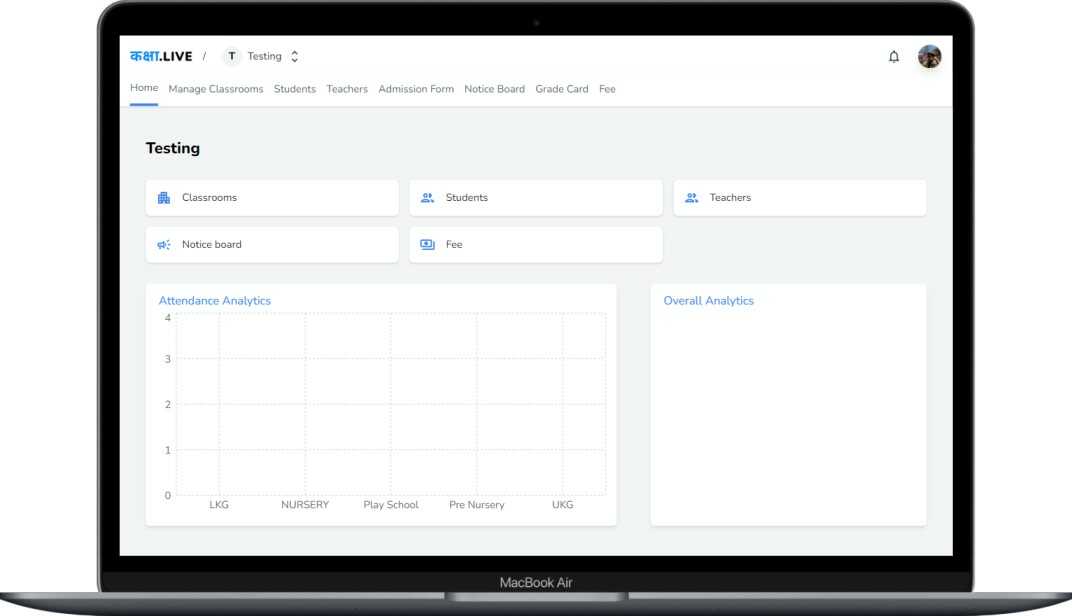Screen dimensions: 1072x616
Task: Click the Notice board megaphone icon
Action: 164,244
